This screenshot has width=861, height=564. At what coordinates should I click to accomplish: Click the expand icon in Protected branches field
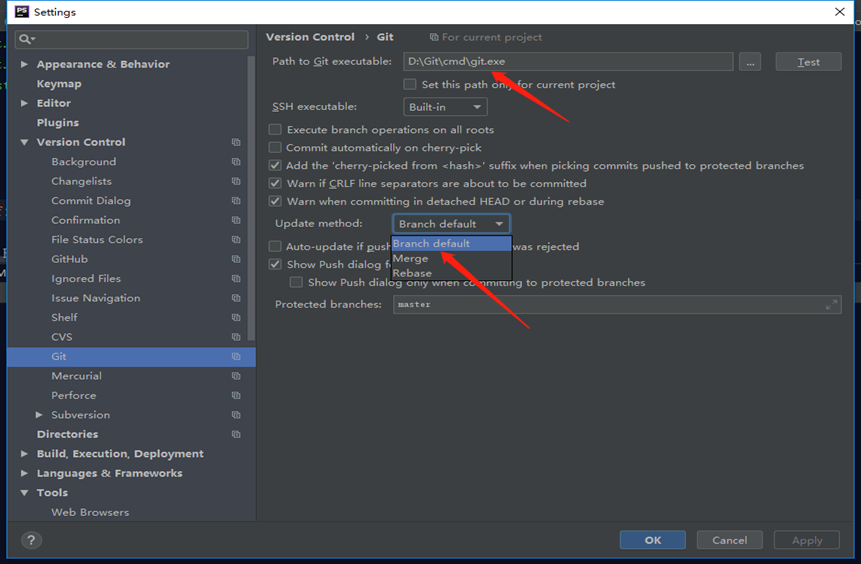tap(831, 305)
